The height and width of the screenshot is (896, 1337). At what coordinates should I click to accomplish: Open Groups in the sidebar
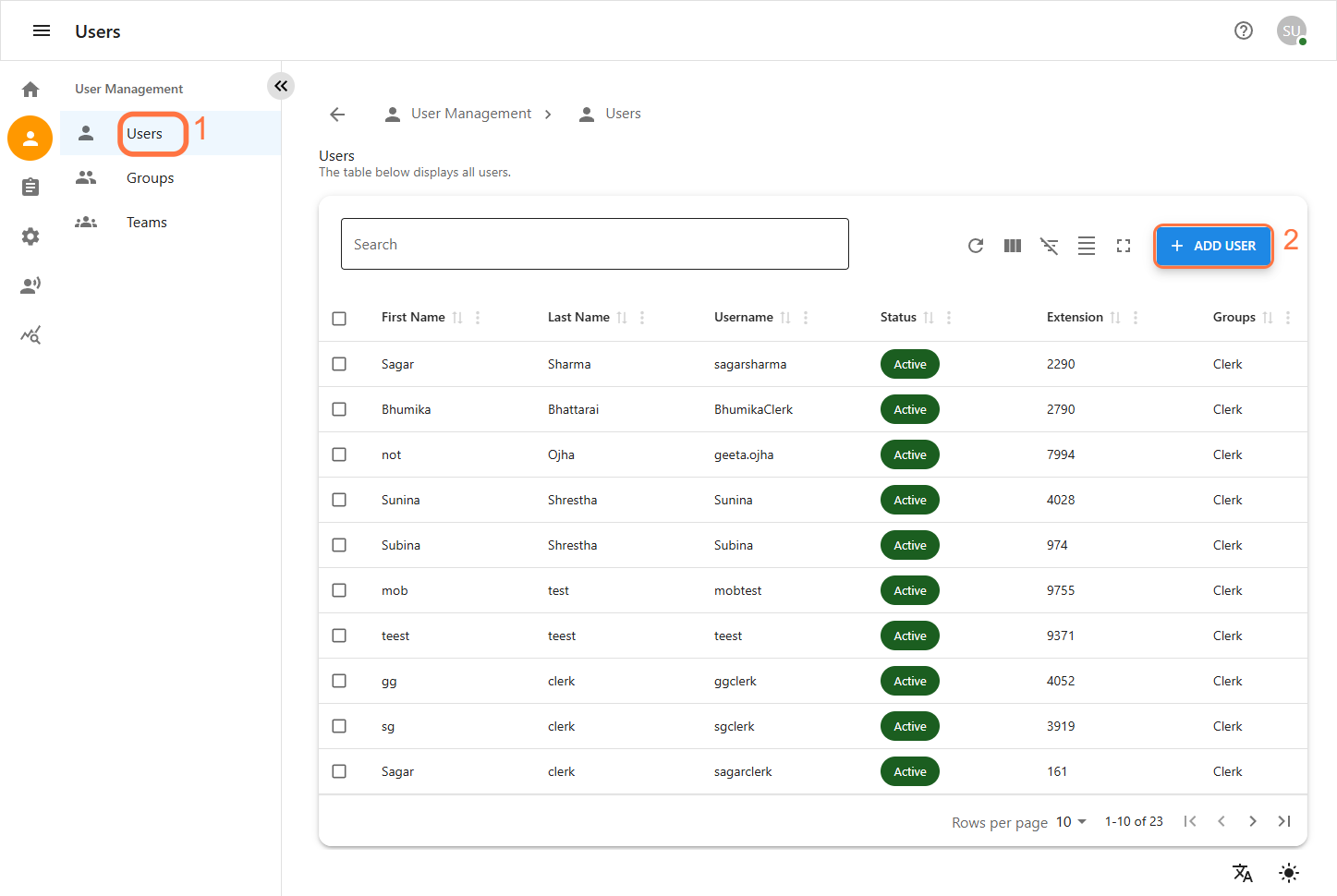click(x=150, y=178)
